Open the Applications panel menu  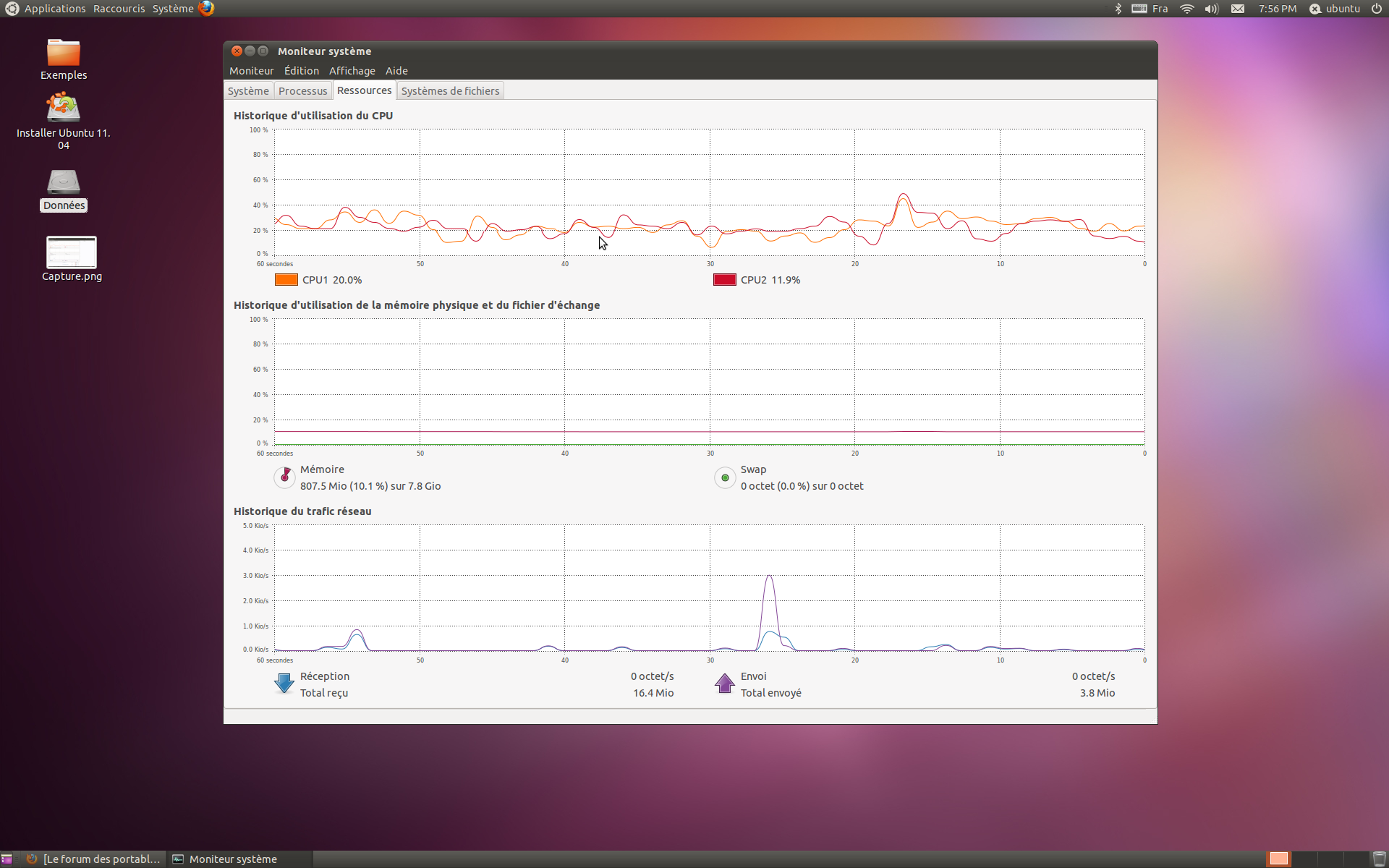point(54,9)
